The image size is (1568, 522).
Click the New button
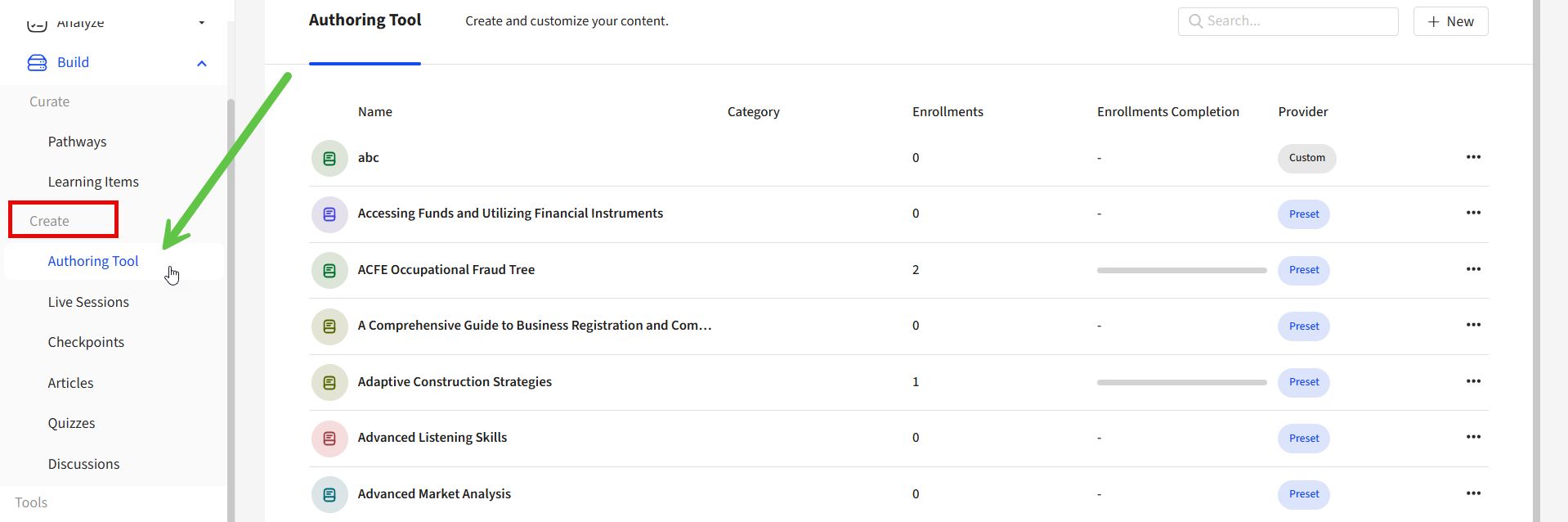pos(1450,21)
